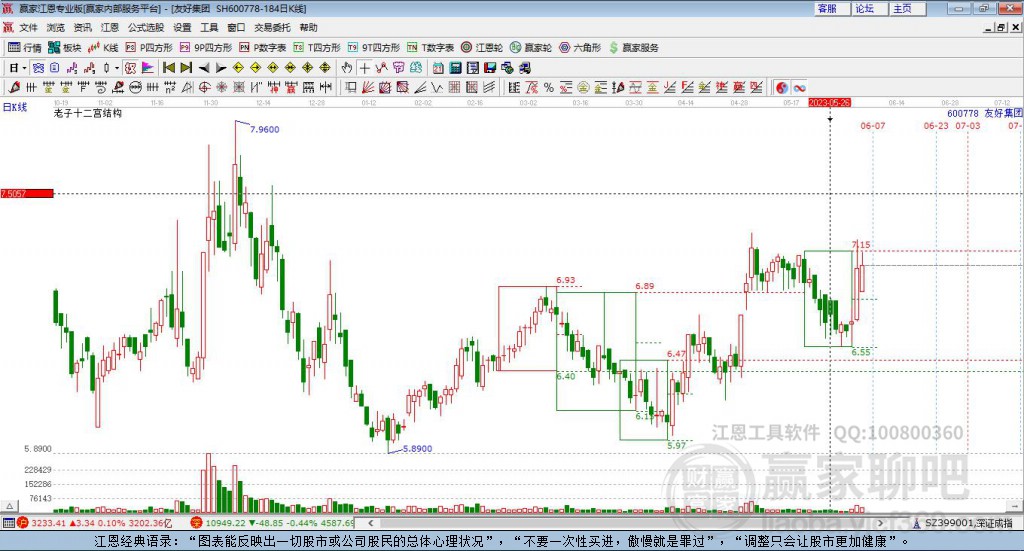This screenshot has width=1024, height=551.
Task: Open the 设置 menu
Action: tap(182, 27)
